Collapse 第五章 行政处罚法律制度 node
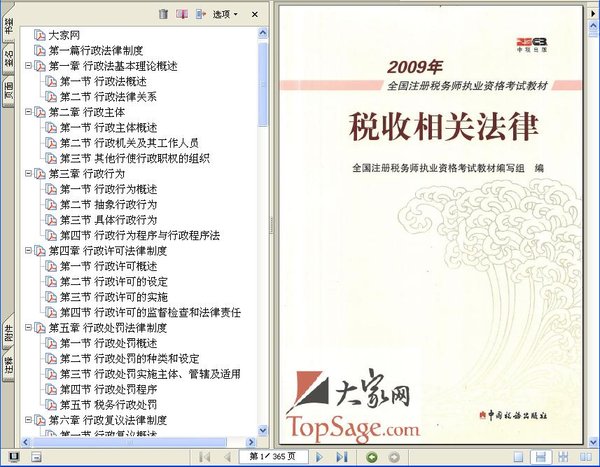600x467 pixels. 28,327
